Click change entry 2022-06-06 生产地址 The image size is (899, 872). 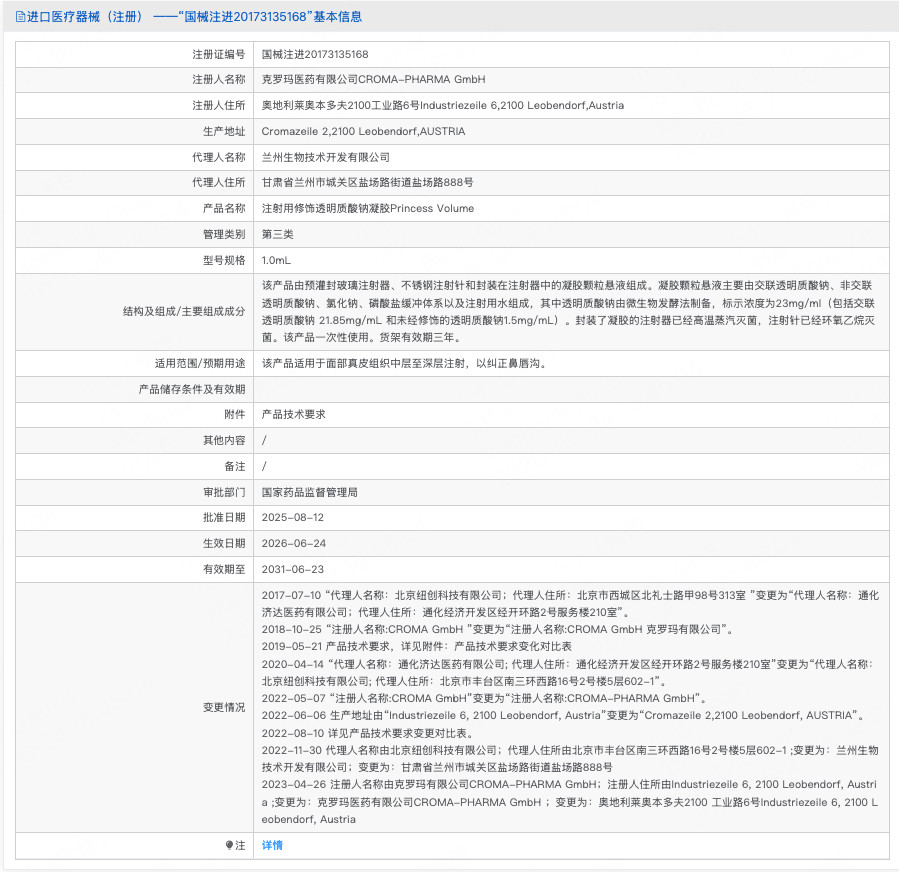coord(563,715)
